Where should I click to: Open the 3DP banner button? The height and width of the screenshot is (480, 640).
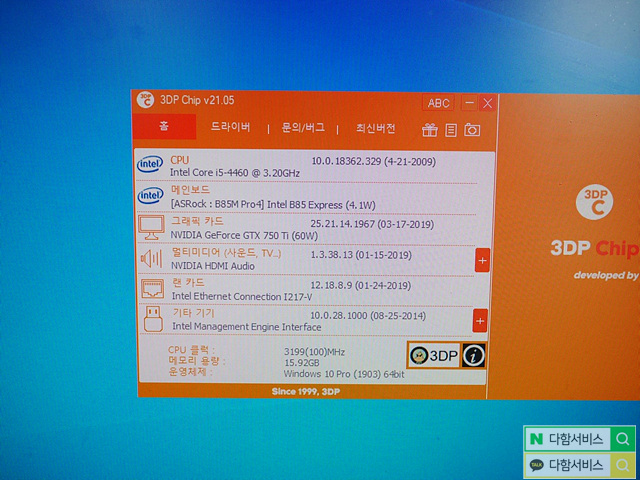[434, 356]
